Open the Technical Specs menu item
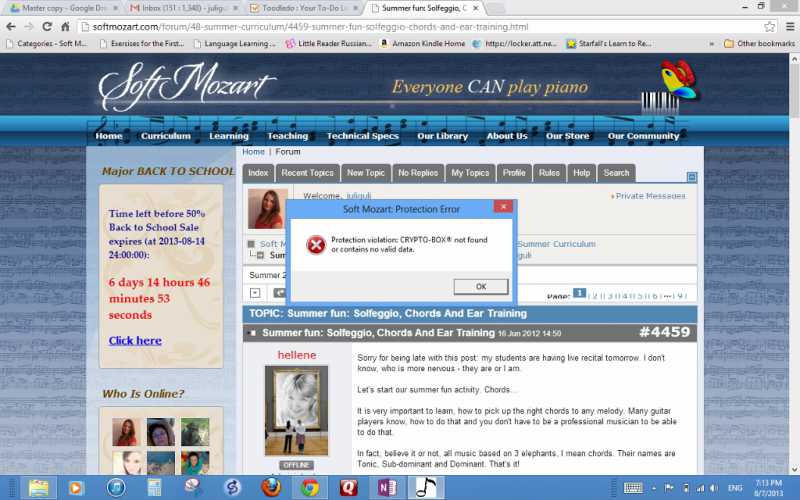 tap(363, 136)
